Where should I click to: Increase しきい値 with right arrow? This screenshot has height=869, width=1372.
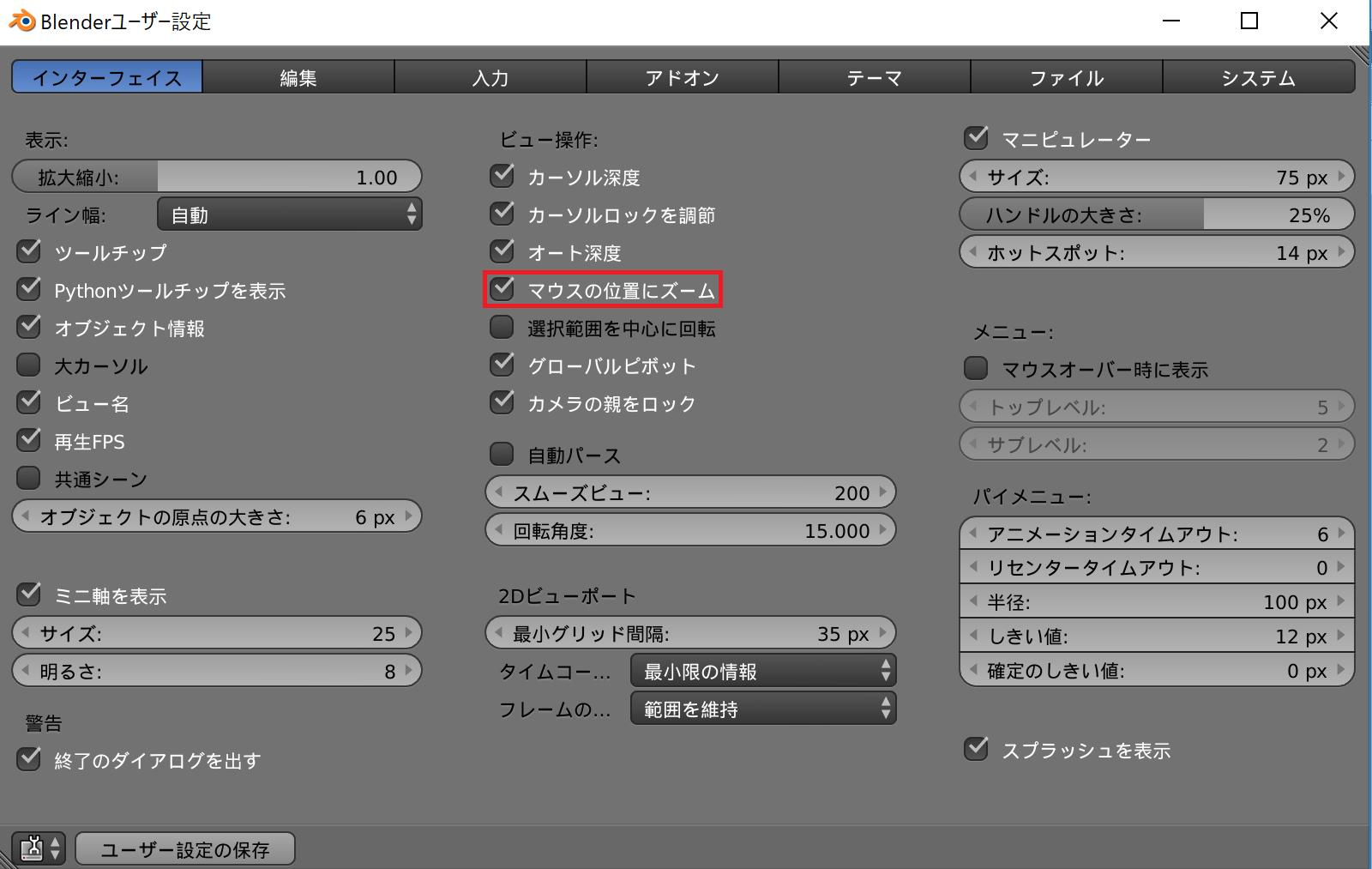click(x=1341, y=635)
